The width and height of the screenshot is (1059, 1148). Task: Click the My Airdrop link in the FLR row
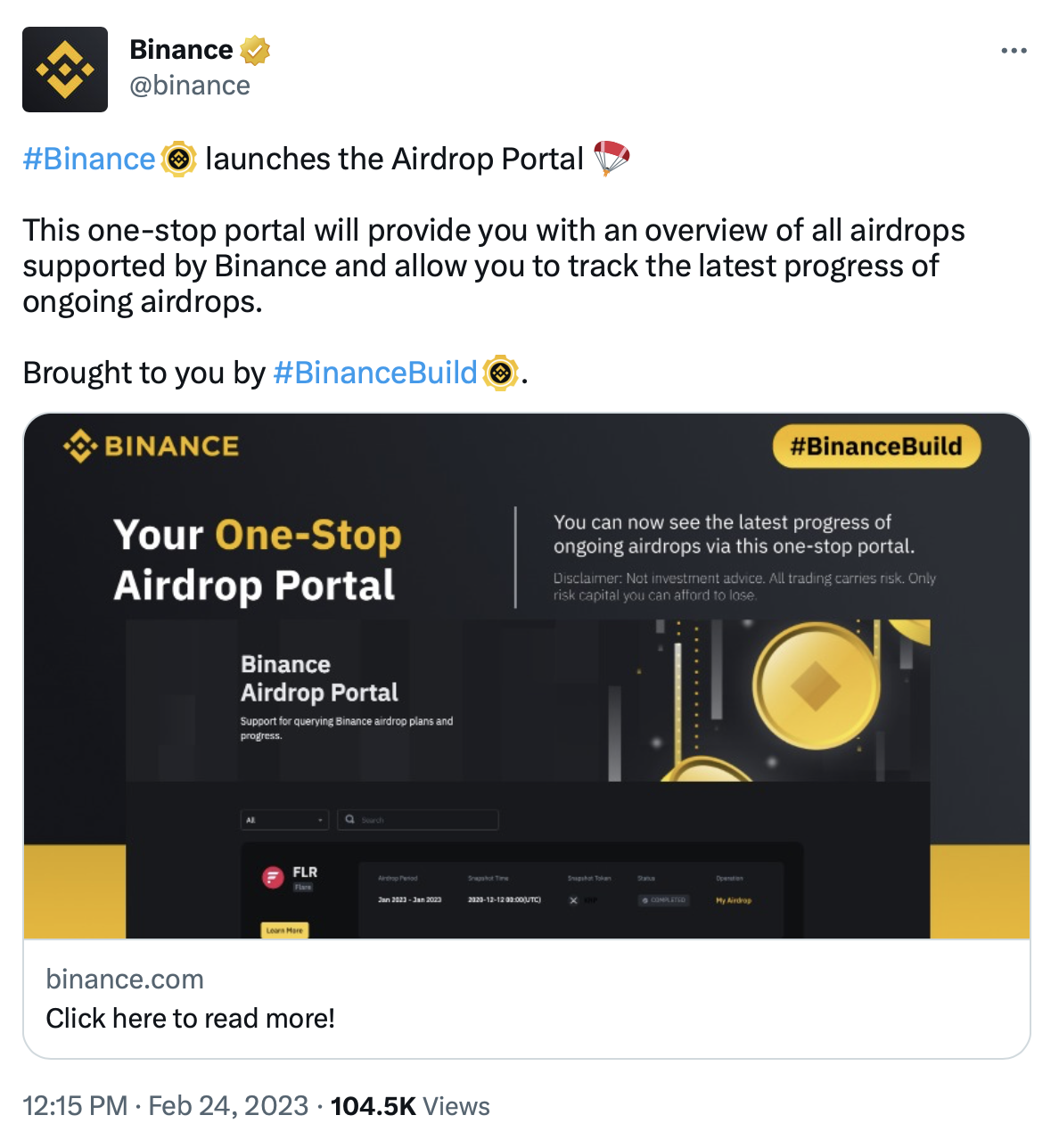tap(733, 900)
